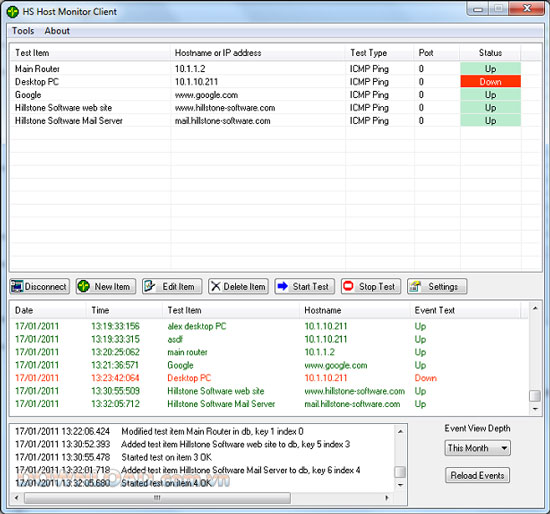The width and height of the screenshot is (550, 514).
Task: Click the Settings toolbar icon
Action: [x=415, y=286]
